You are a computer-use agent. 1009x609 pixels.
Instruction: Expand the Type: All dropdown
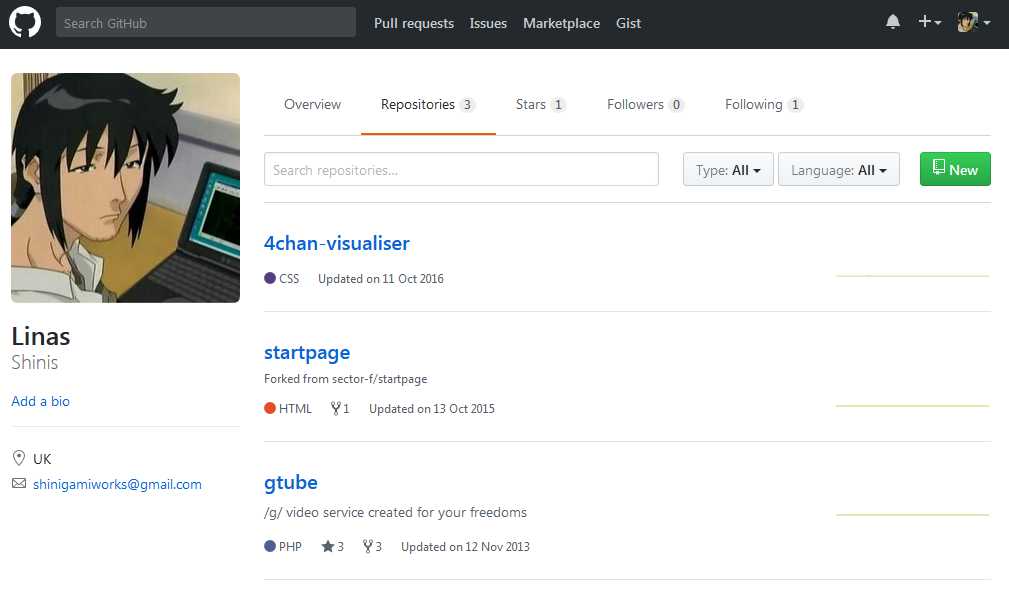tap(728, 169)
